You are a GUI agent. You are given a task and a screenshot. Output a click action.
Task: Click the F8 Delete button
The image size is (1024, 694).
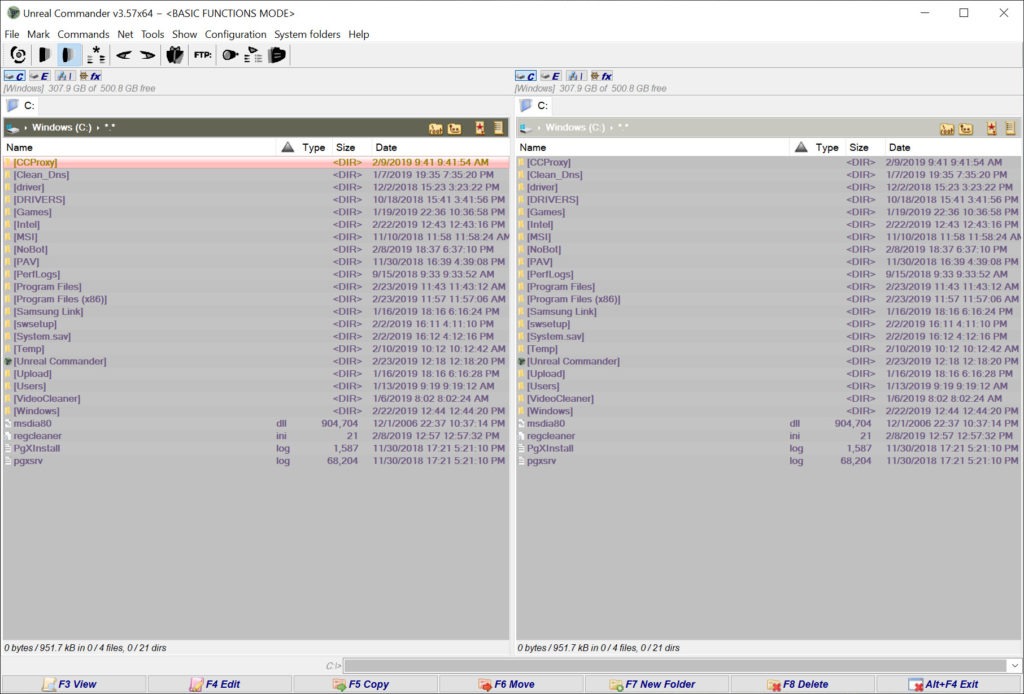803,684
